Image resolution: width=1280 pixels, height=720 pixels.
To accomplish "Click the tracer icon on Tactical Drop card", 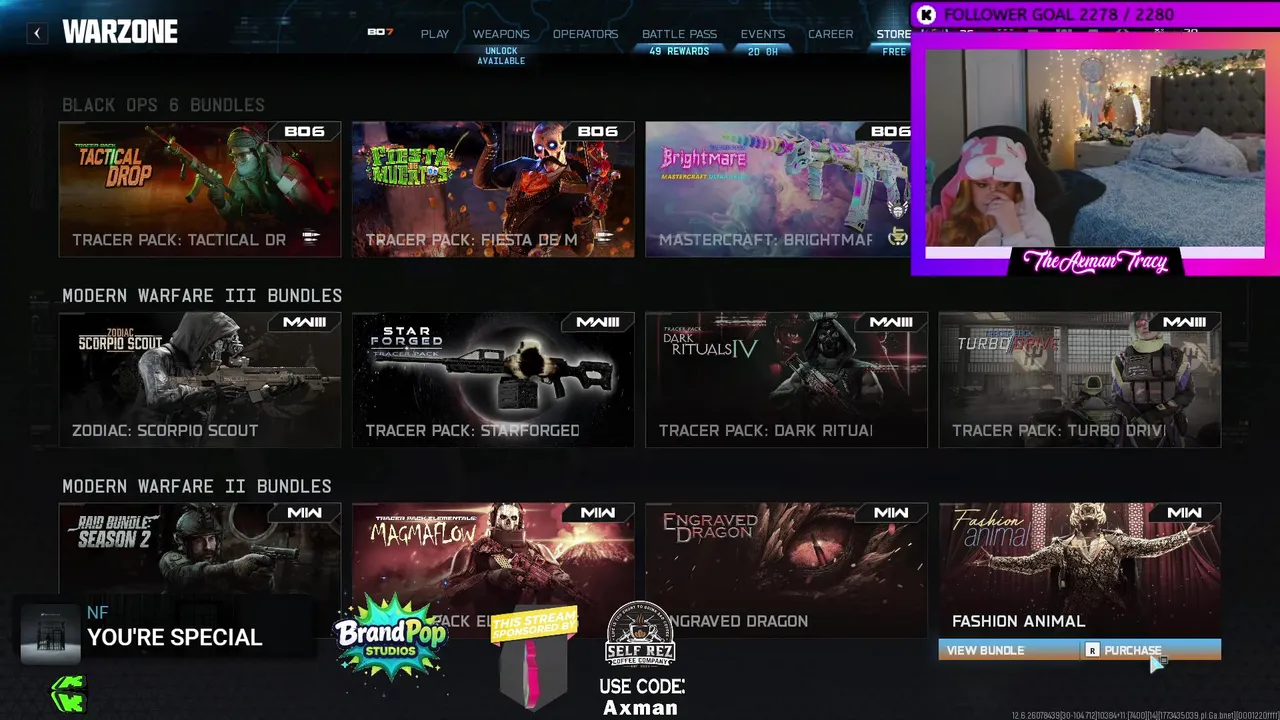I will coord(311,238).
